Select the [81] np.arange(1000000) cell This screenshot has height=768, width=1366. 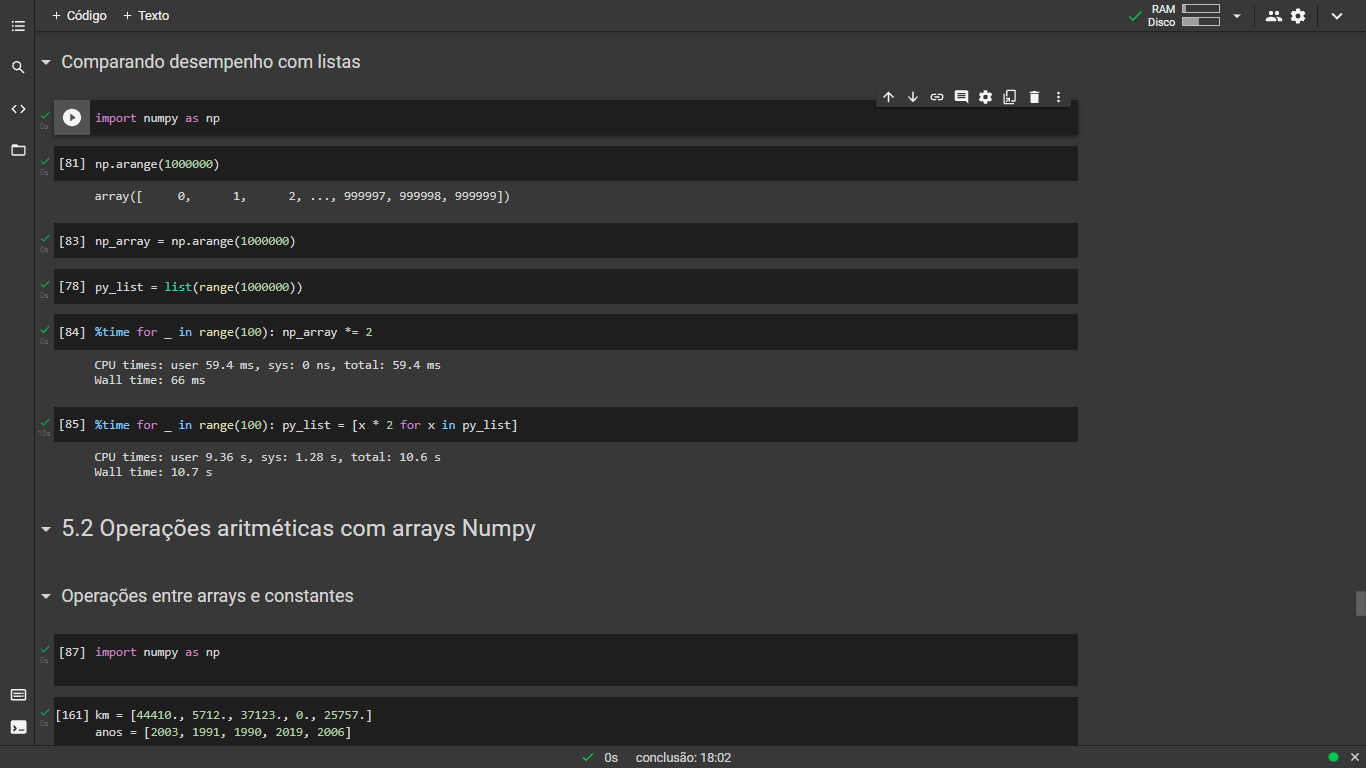tap(566, 163)
